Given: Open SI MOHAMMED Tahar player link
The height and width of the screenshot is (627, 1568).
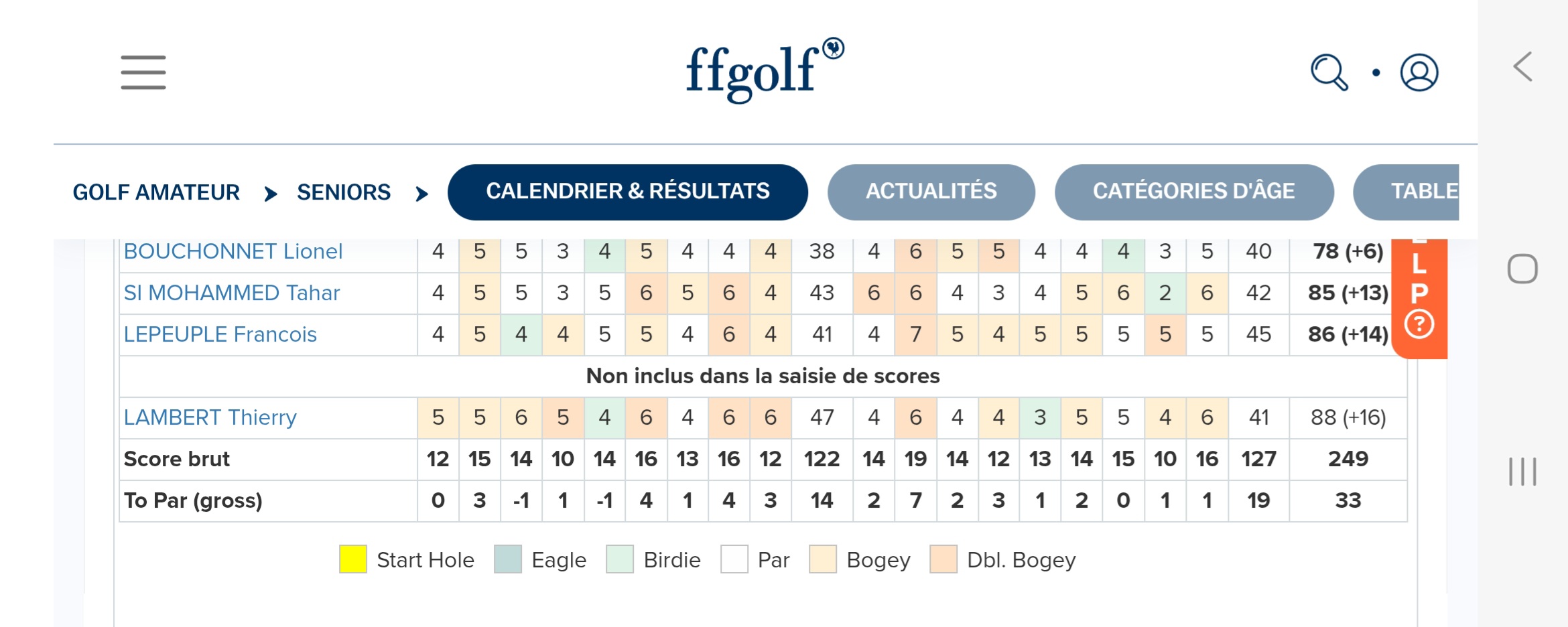Looking at the screenshot, I should [232, 293].
